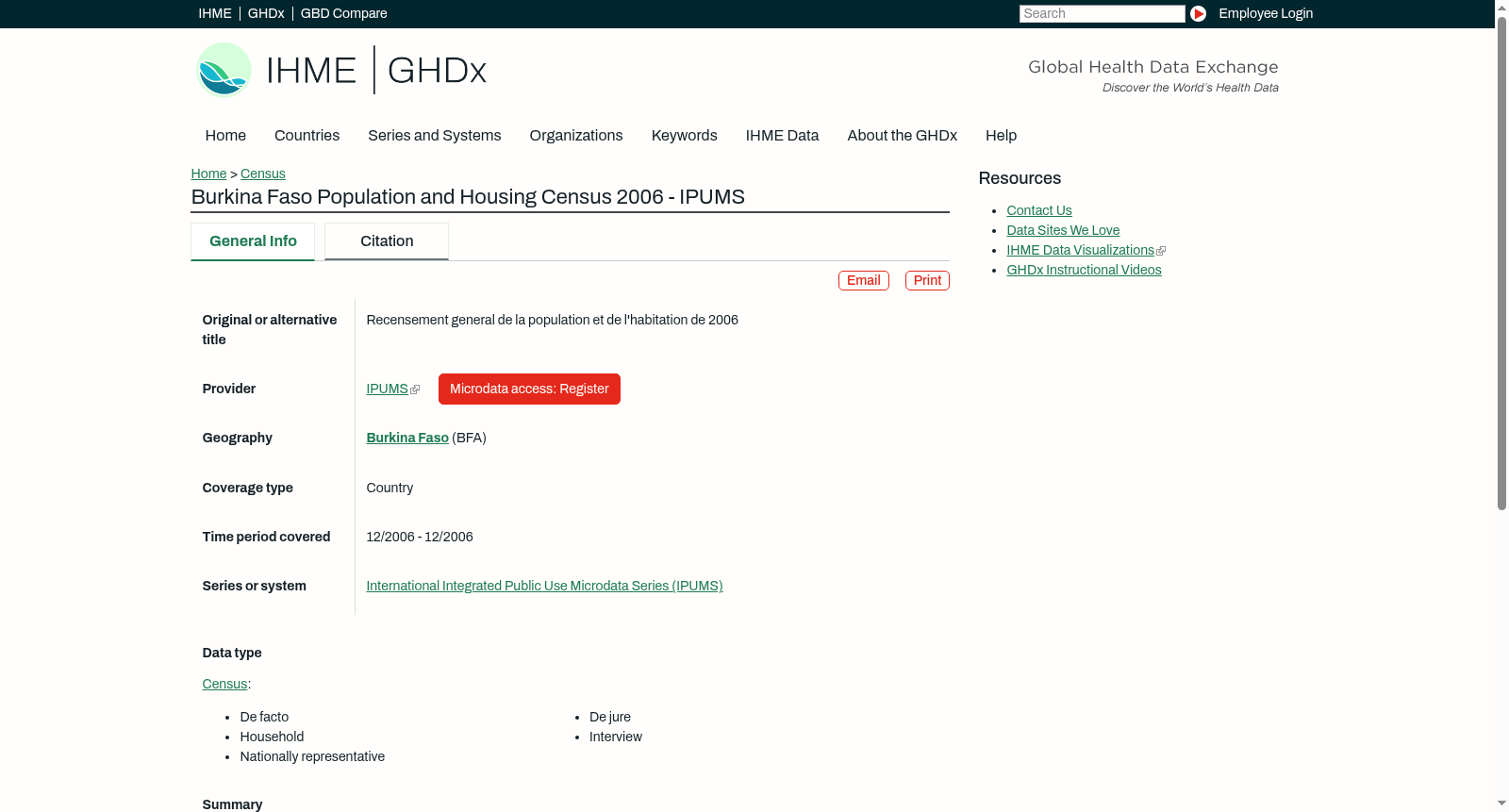Screen dimensions: 1509x812
Task: Click the 'Household' list item
Action: [272, 737]
